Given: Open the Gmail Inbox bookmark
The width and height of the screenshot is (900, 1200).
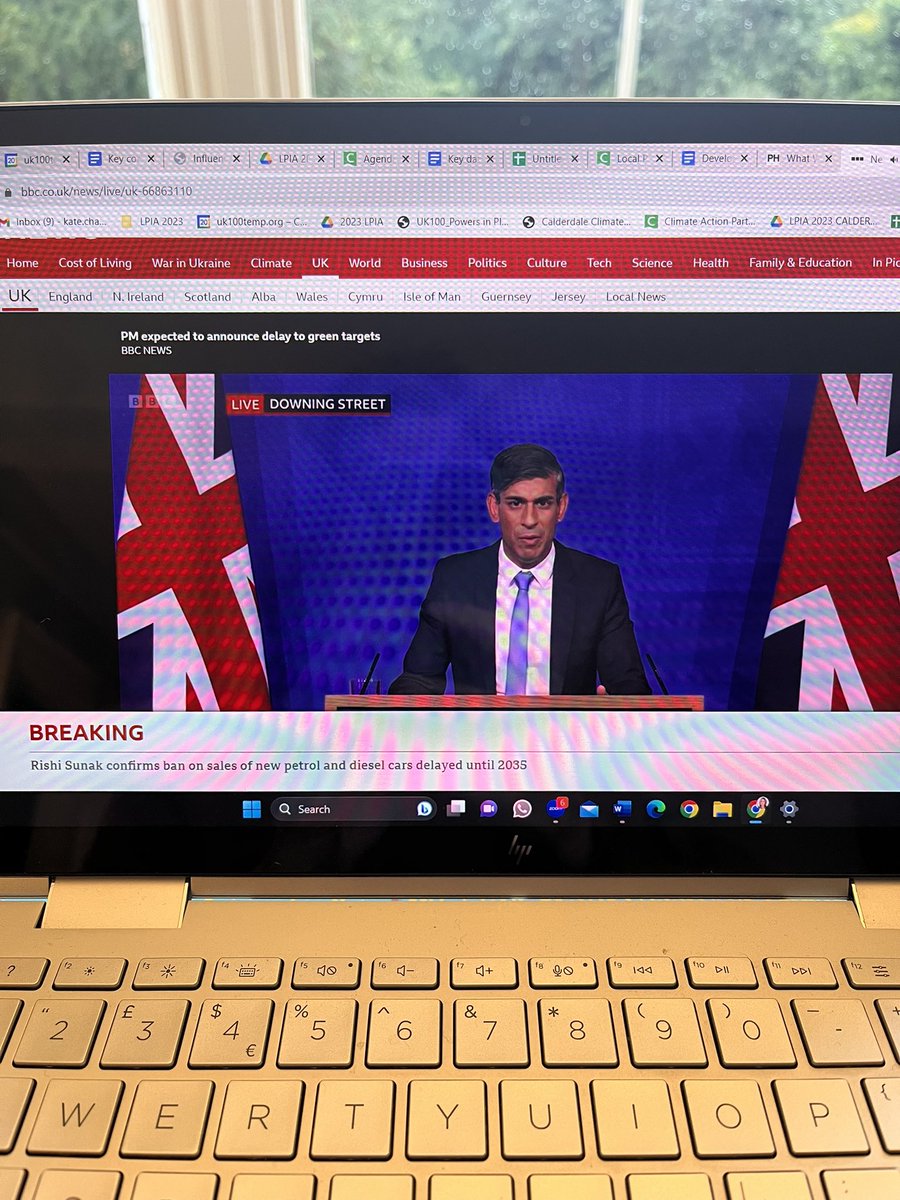Looking at the screenshot, I should tap(53, 221).
